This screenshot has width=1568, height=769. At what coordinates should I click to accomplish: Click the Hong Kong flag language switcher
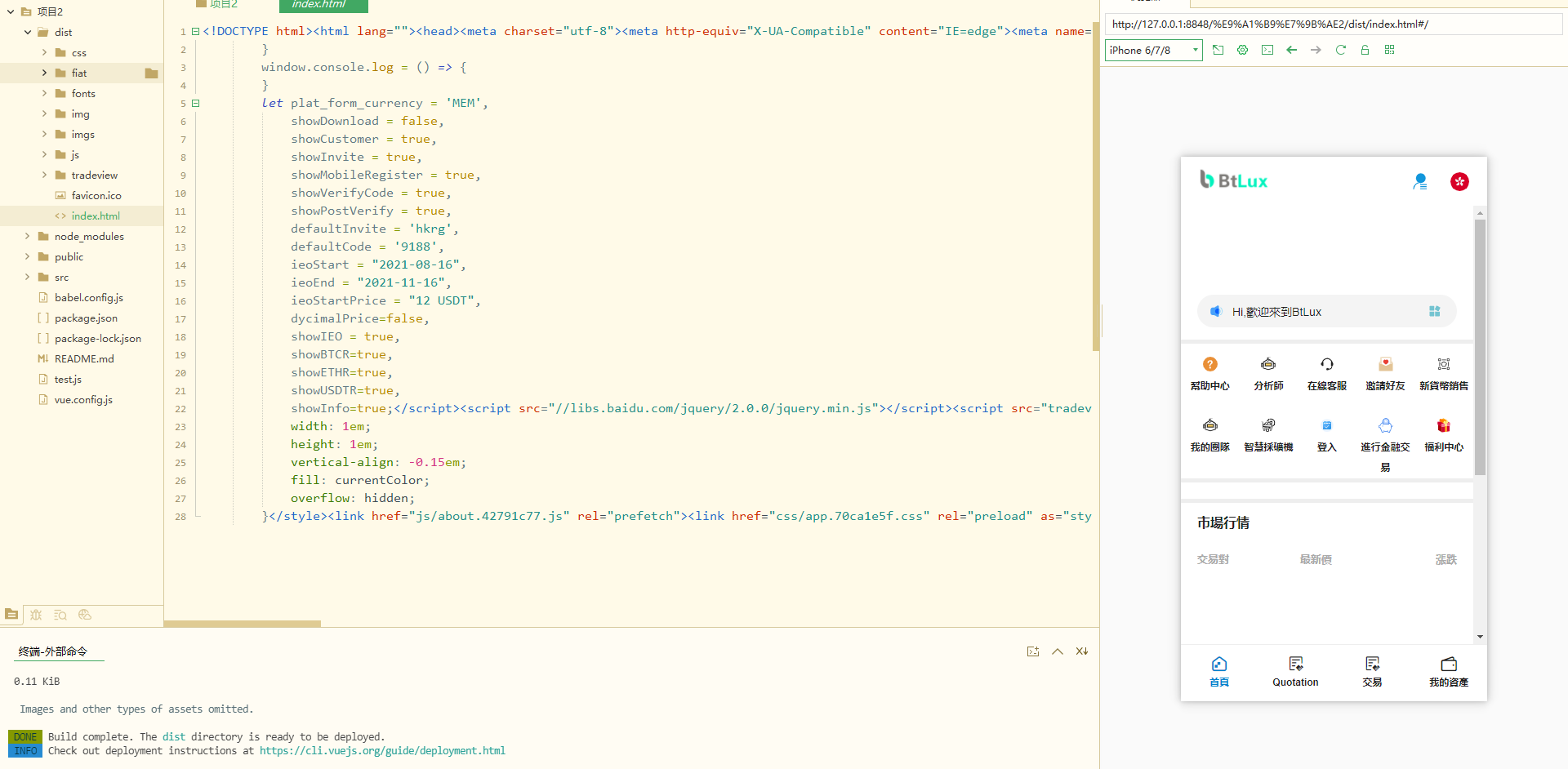tap(1459, 181)
